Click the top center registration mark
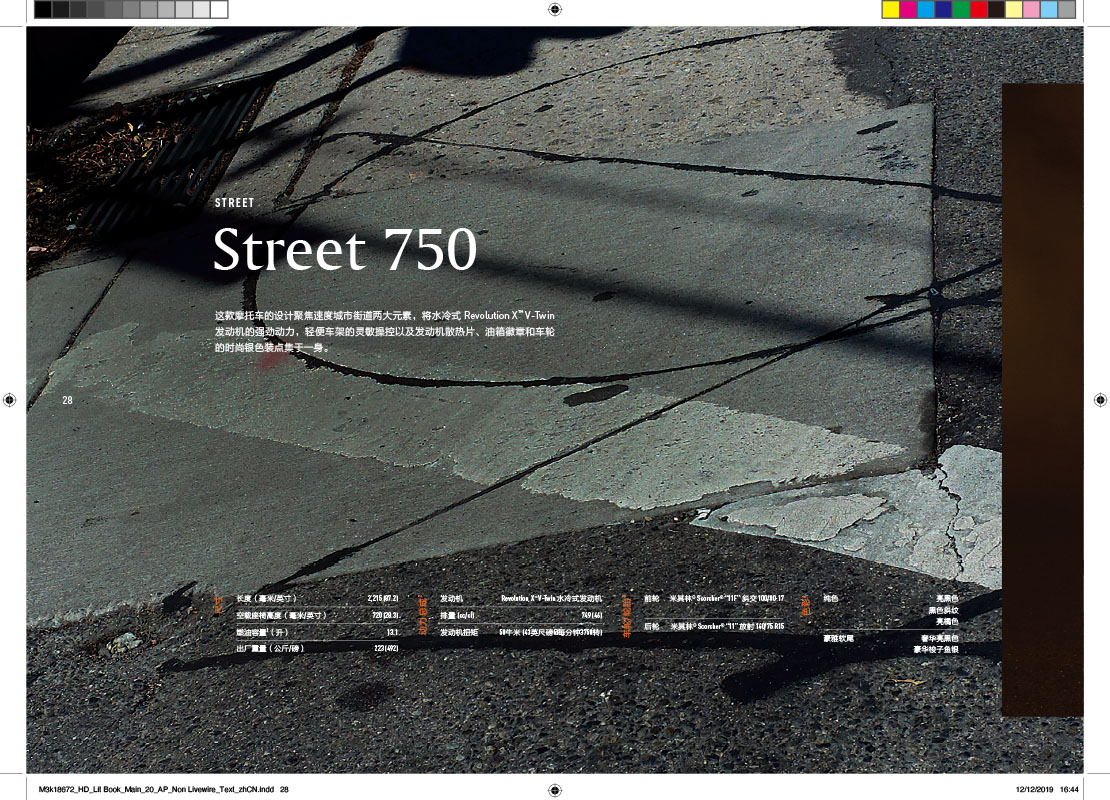Image resolution: width=1110 pixels, height=800 pixels. (x=555, y=9)
